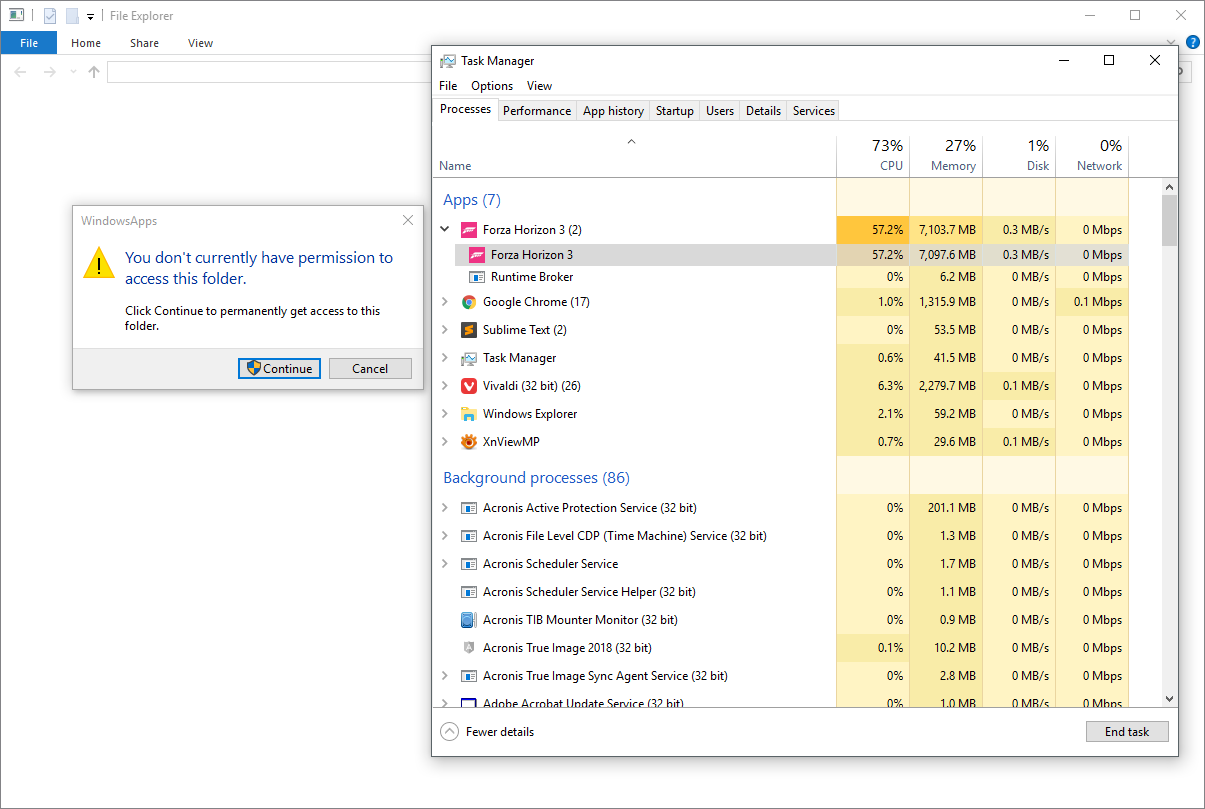Click the Acronis File Level CDP service icon

468,536
